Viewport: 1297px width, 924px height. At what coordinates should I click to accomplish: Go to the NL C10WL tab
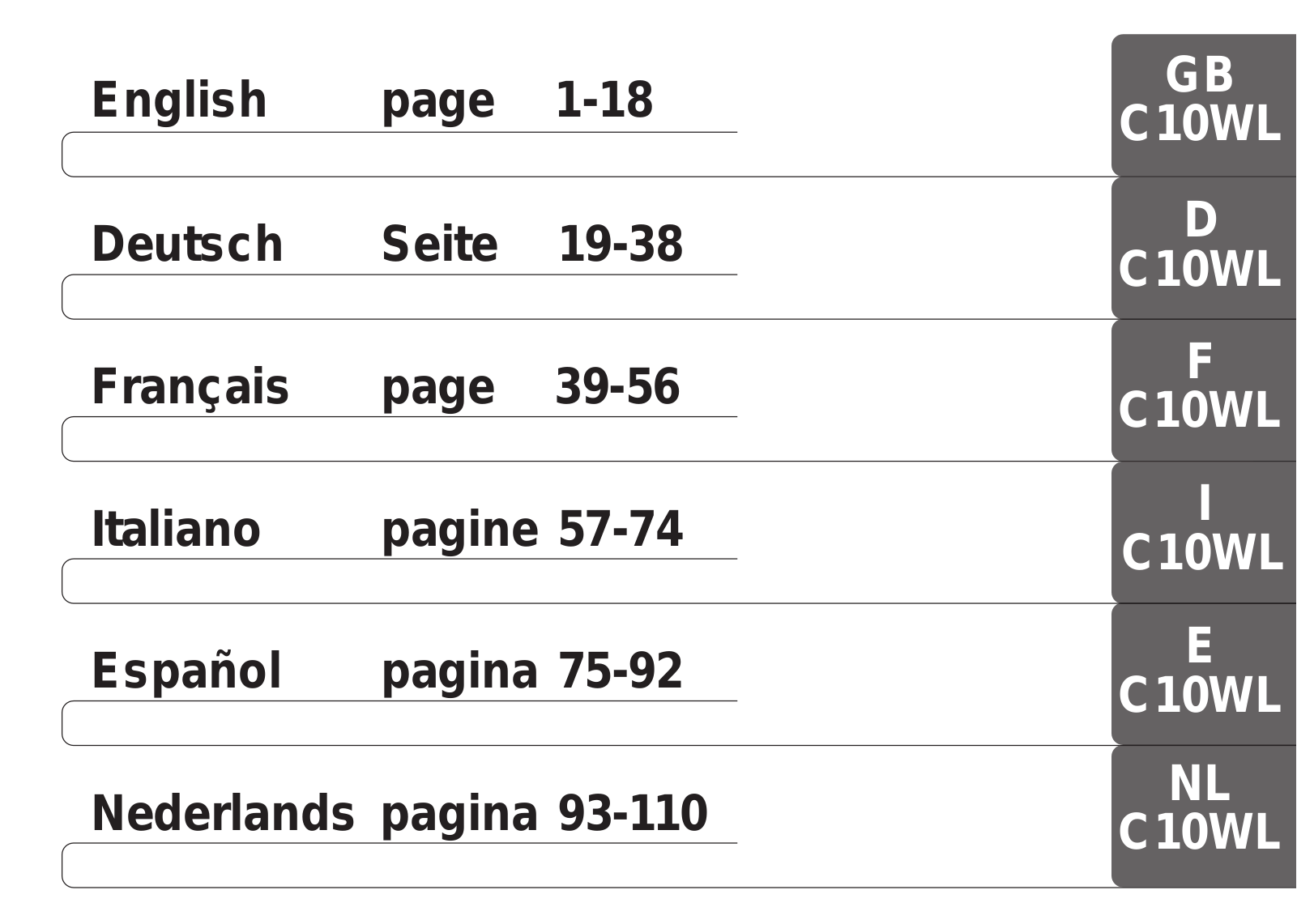pyautogui.click(x=1204, y=816)
